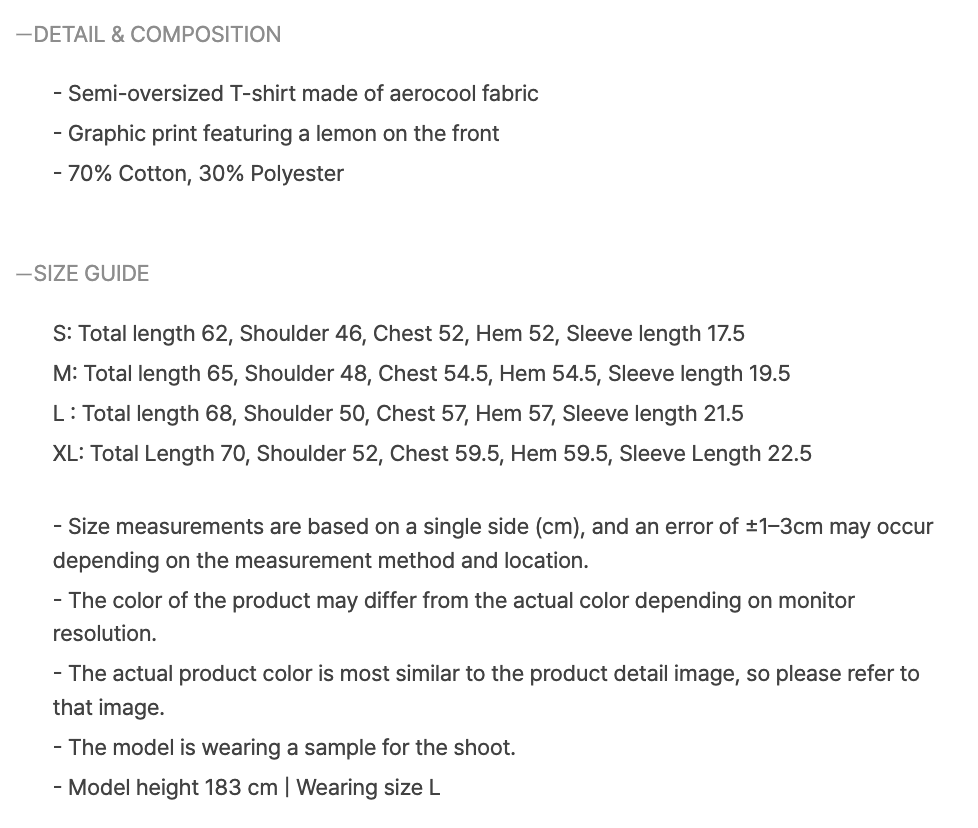The image size is (978, 828).
Task: Click the size L measurements row
Action: point(398,413)
